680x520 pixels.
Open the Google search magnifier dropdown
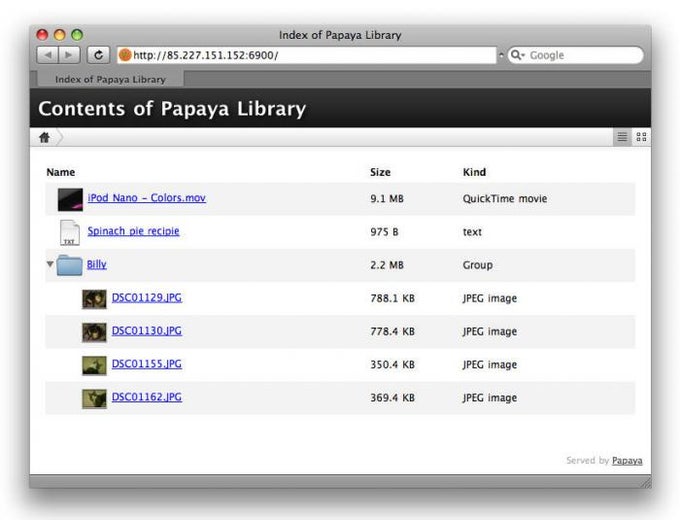[517, 55]
